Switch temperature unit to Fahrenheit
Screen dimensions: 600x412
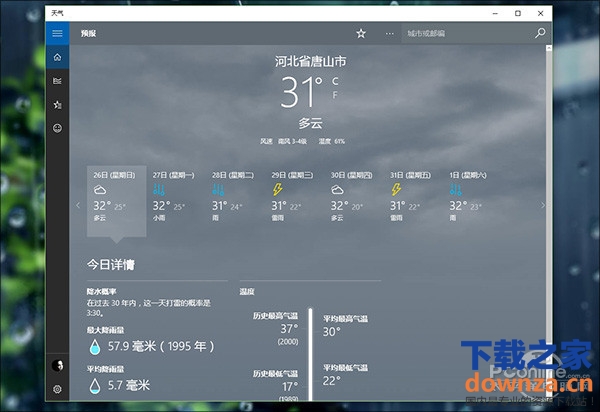click(x=335, y=94)
